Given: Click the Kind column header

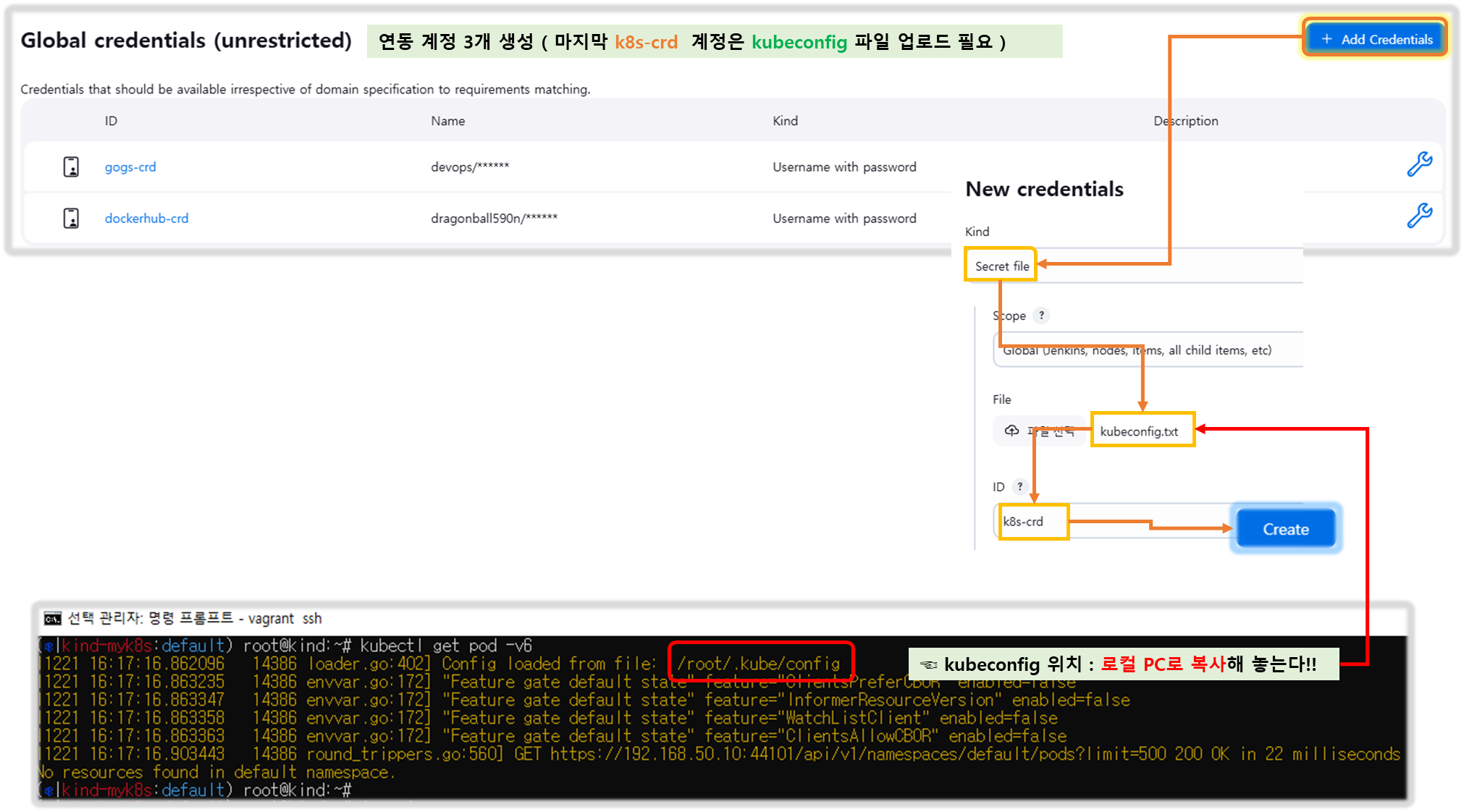Looking at the screenshot, I should [785, 121].
